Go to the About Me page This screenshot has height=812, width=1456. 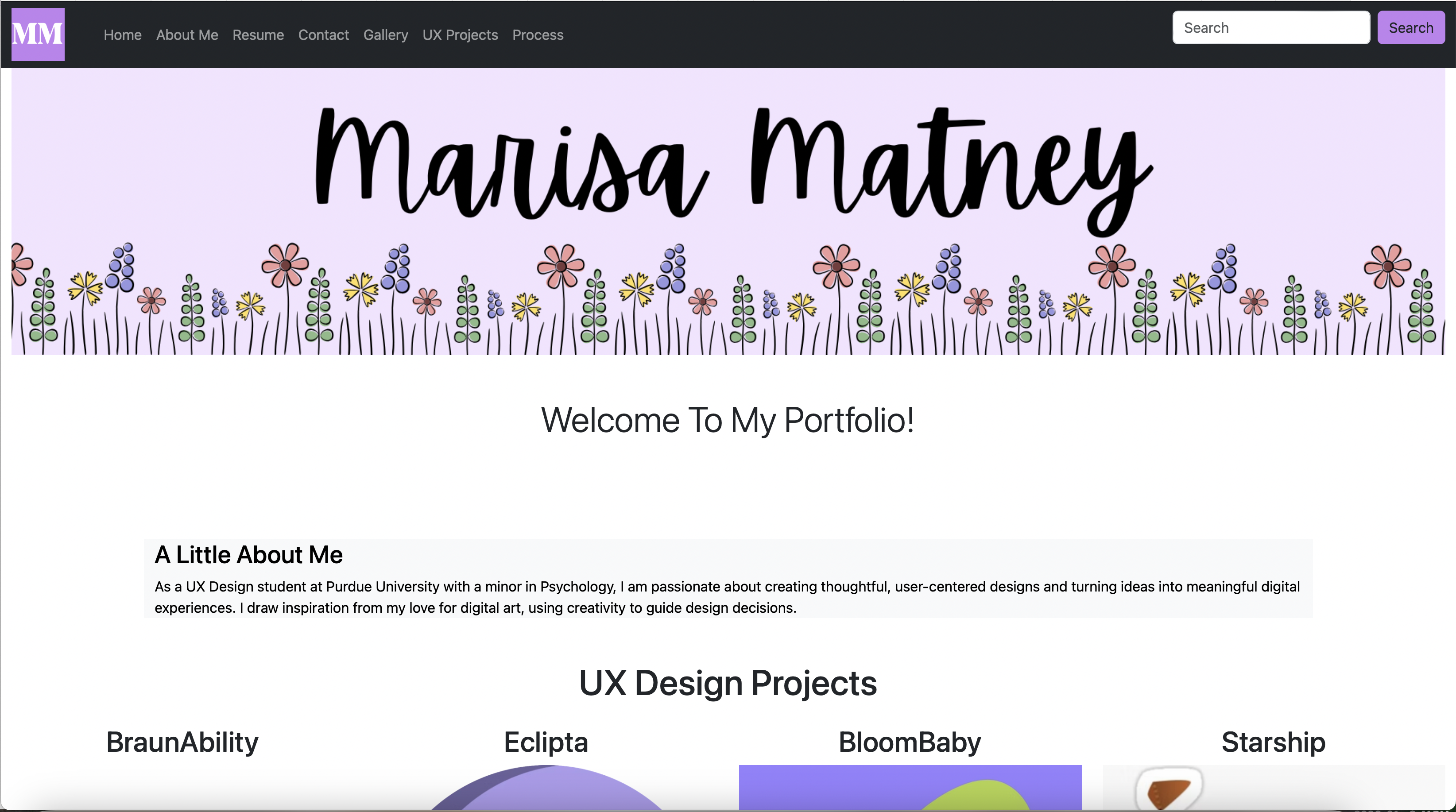pos(187,35)
